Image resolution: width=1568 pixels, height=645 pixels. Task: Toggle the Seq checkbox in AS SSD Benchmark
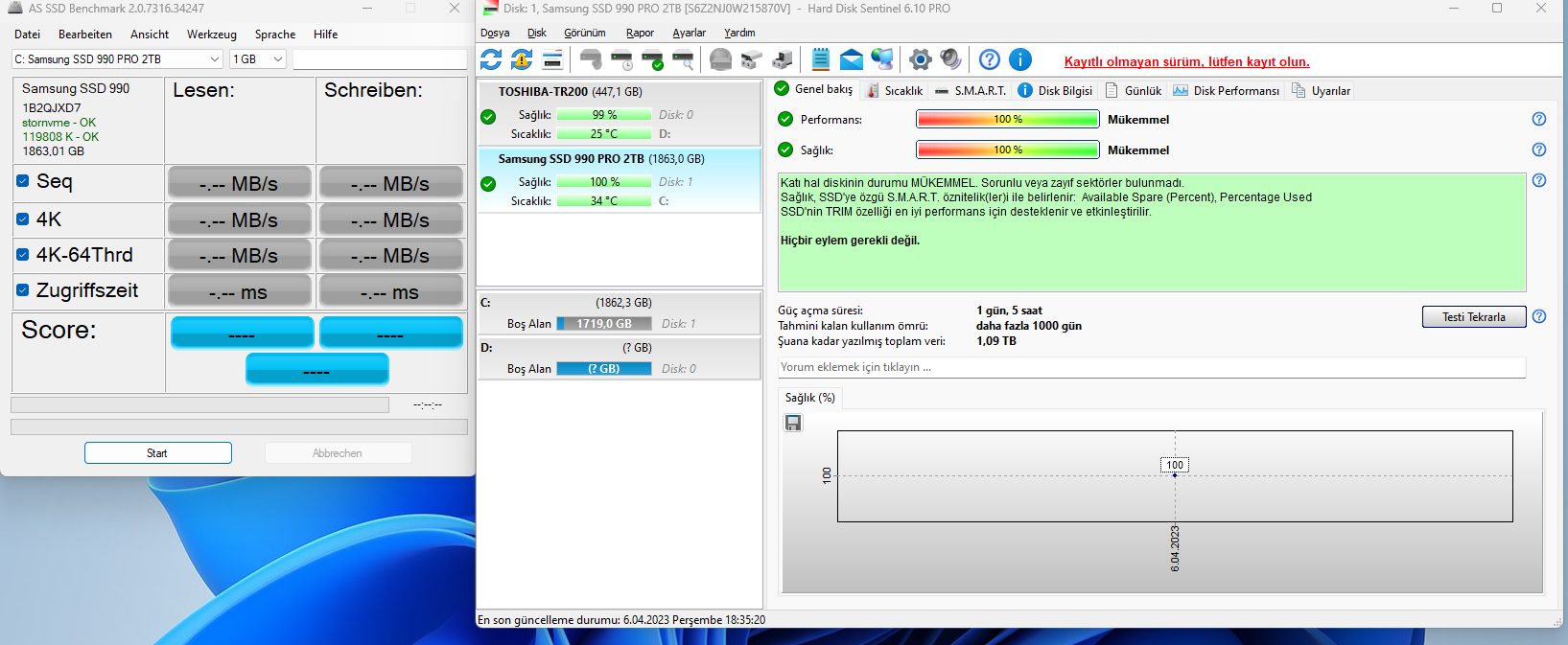(x=23, y=180)
